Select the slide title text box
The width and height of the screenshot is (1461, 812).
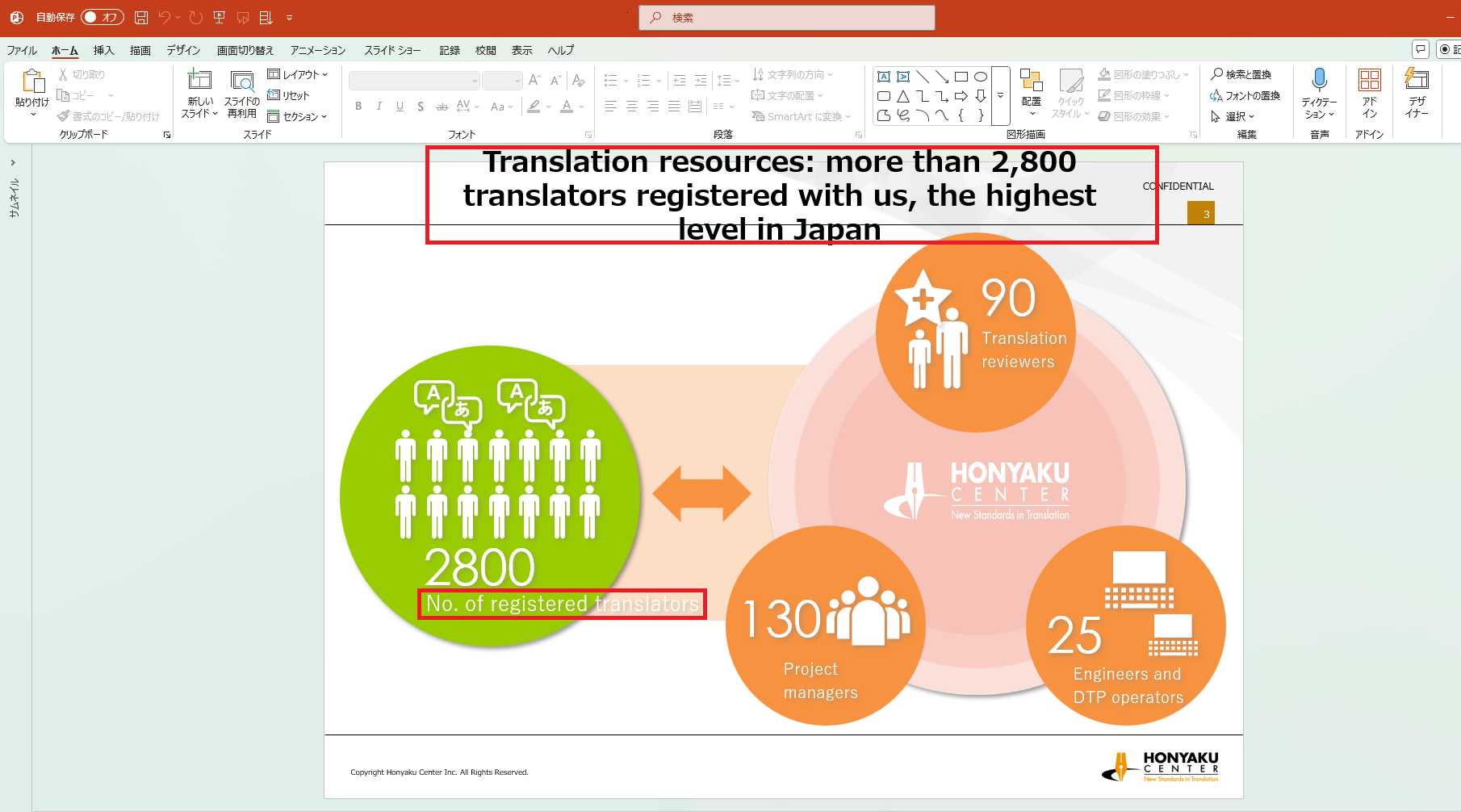click(780, 195)
